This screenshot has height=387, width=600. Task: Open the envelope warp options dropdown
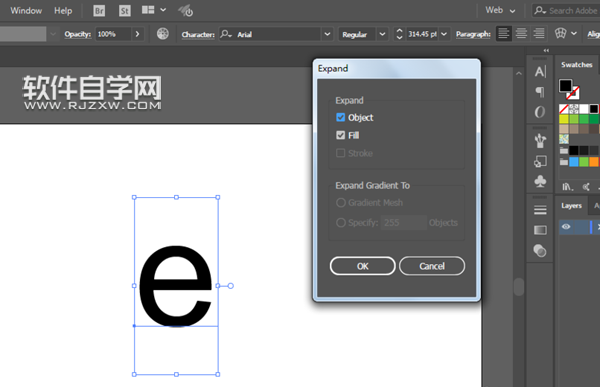click(x=574, y=34)
